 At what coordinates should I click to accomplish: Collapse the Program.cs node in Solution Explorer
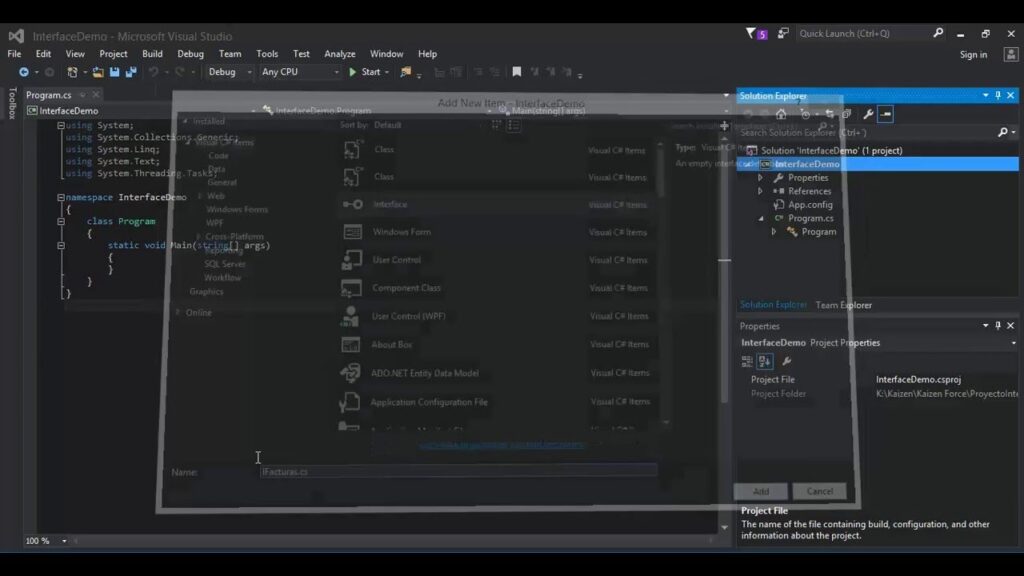761,218
